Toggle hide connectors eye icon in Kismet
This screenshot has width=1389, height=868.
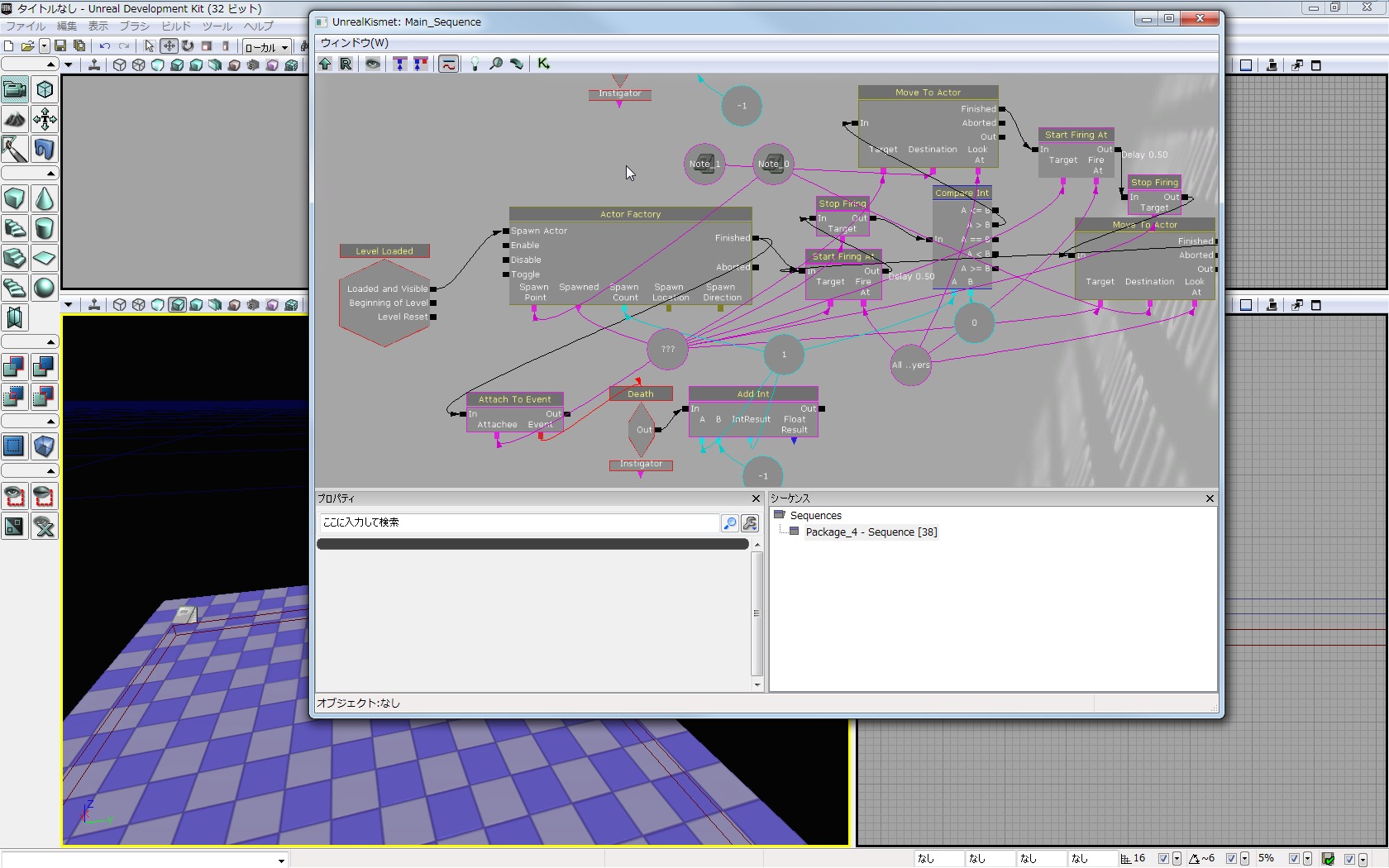coord(373,64)
